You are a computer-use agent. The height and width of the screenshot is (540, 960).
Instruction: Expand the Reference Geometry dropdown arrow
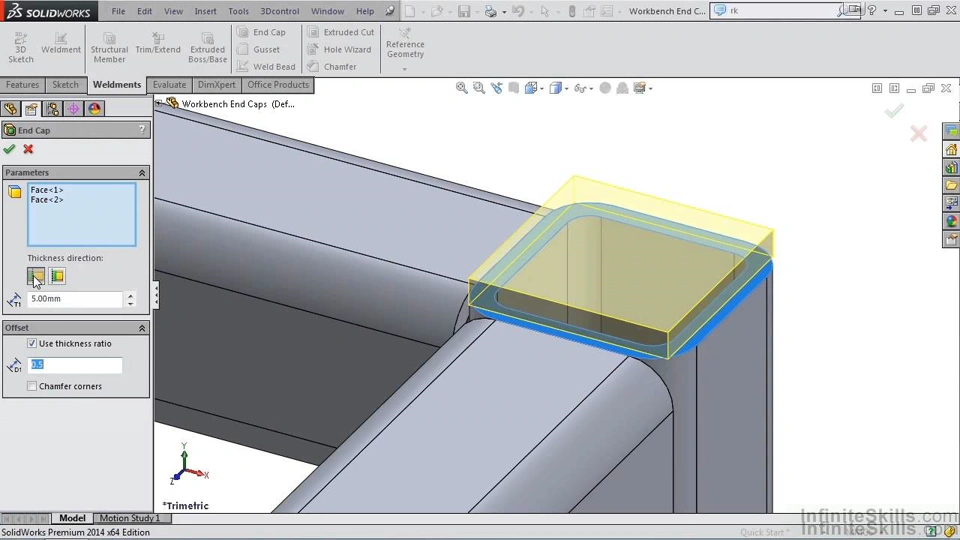pyautogui.click(x=405, y=69)
